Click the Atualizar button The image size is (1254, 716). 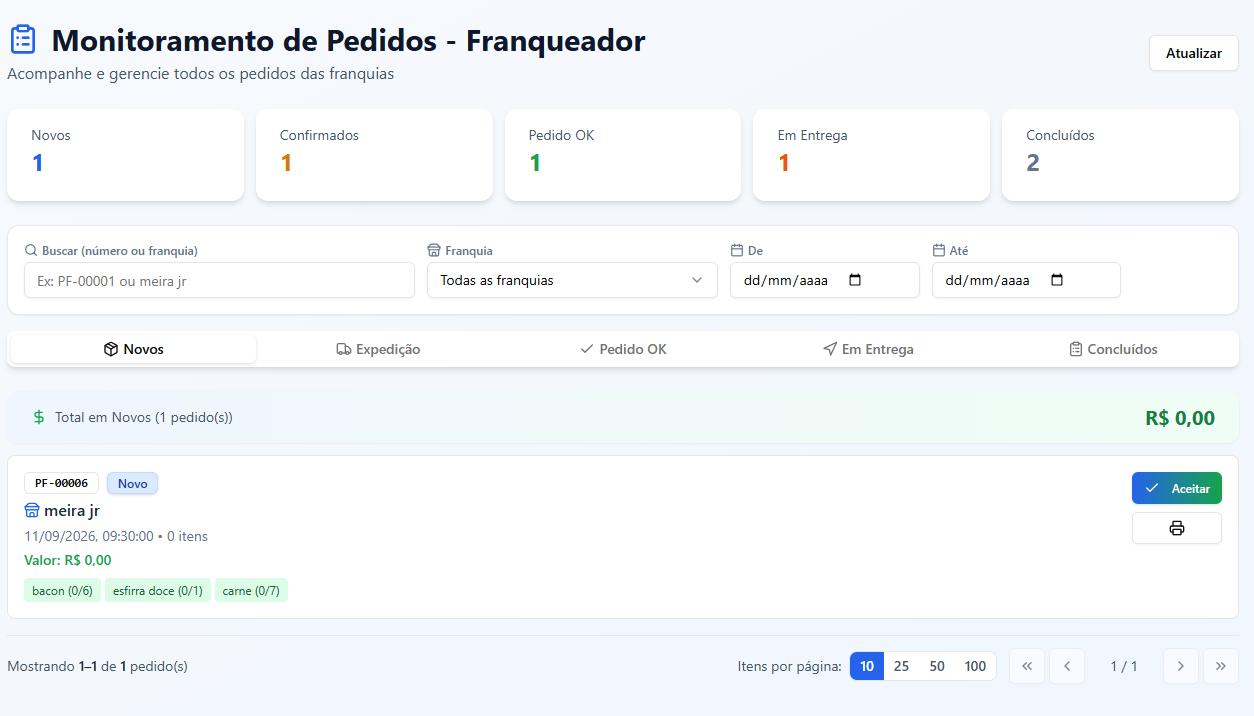(x=1194, y=53)
